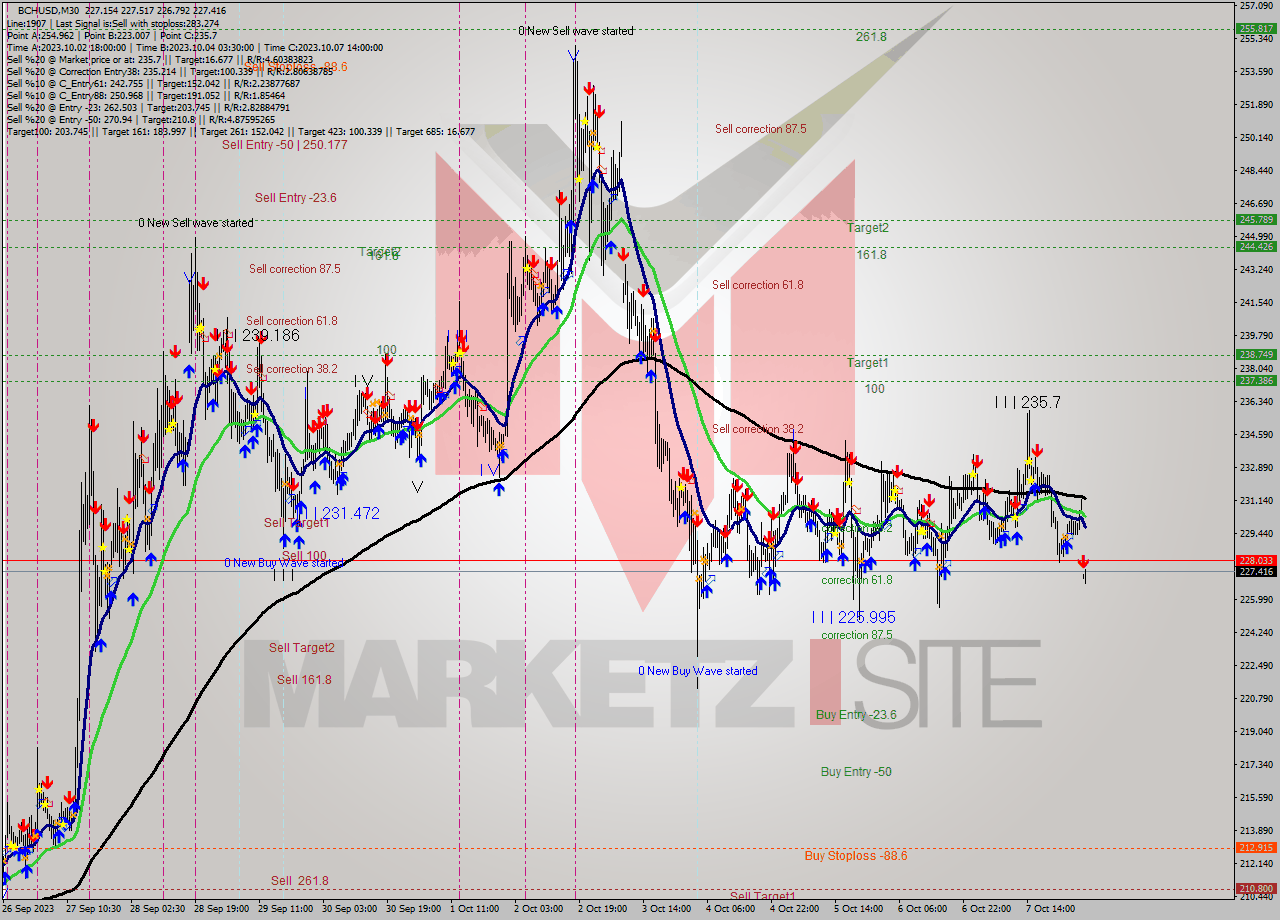
Task: Click the '4 Oct 22:00' time axis label
Action: tap(795, 909)
